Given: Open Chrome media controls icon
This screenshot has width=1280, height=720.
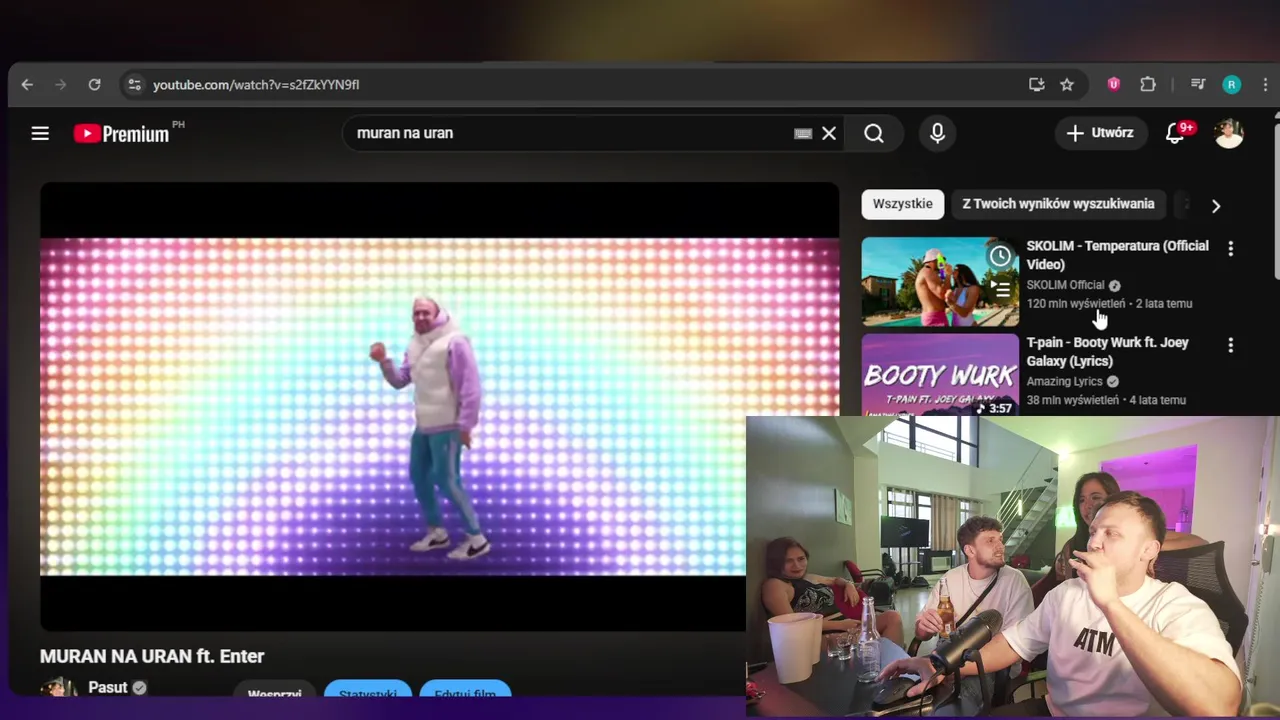Looking at the screenshot, I should point(1197,85).
